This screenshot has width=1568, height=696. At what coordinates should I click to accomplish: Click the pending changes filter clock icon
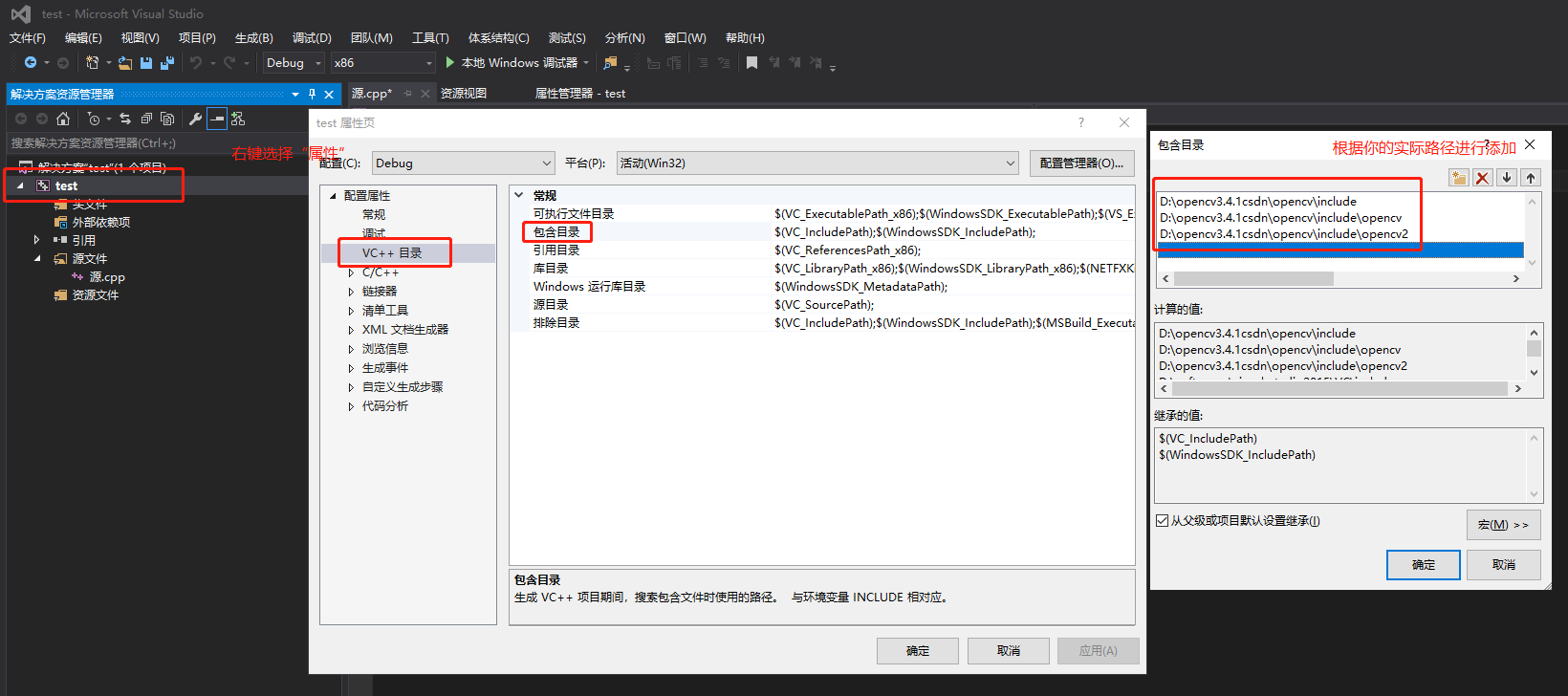93,119
